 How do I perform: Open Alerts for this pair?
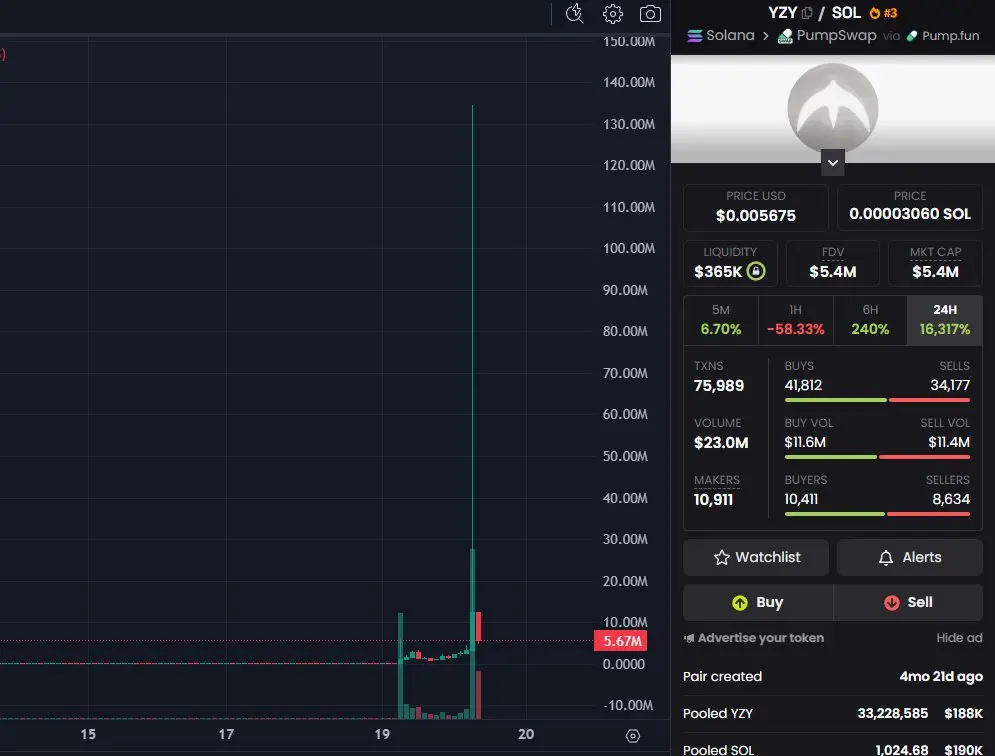909,557
